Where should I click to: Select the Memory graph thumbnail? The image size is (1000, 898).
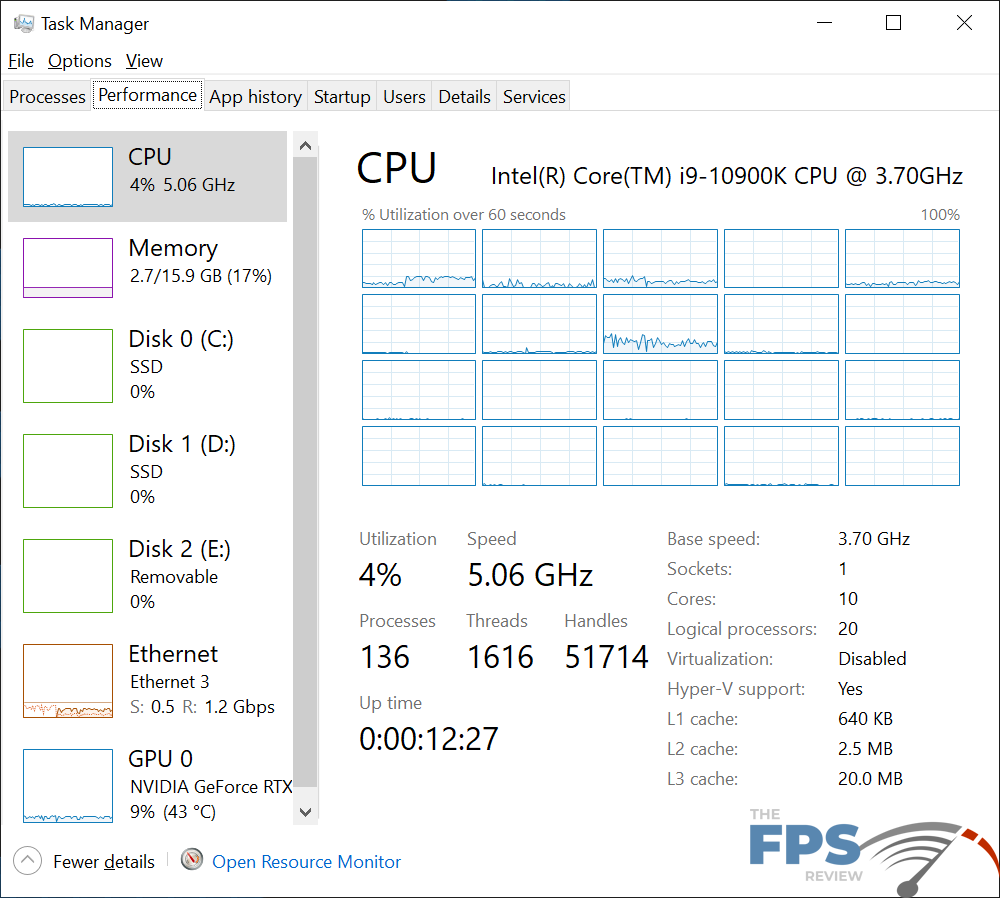coord(68,268)
